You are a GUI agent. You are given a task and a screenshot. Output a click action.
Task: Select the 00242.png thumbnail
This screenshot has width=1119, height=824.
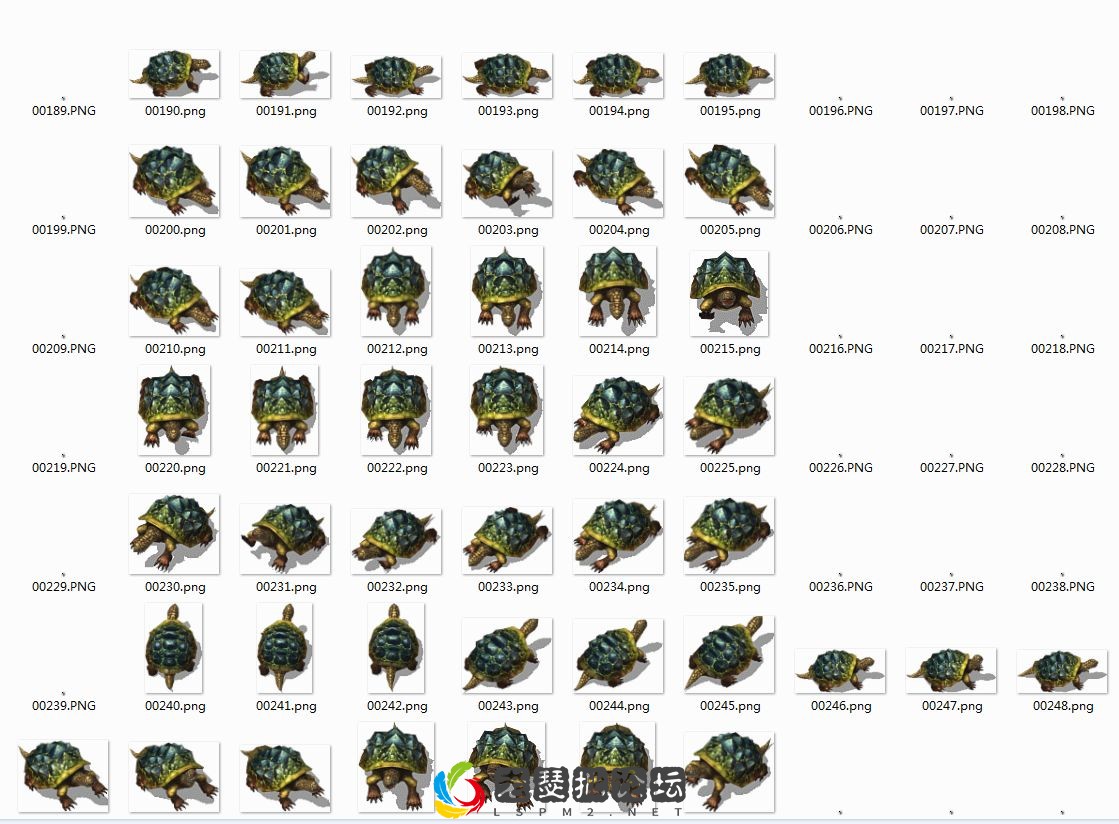(396, 648)
